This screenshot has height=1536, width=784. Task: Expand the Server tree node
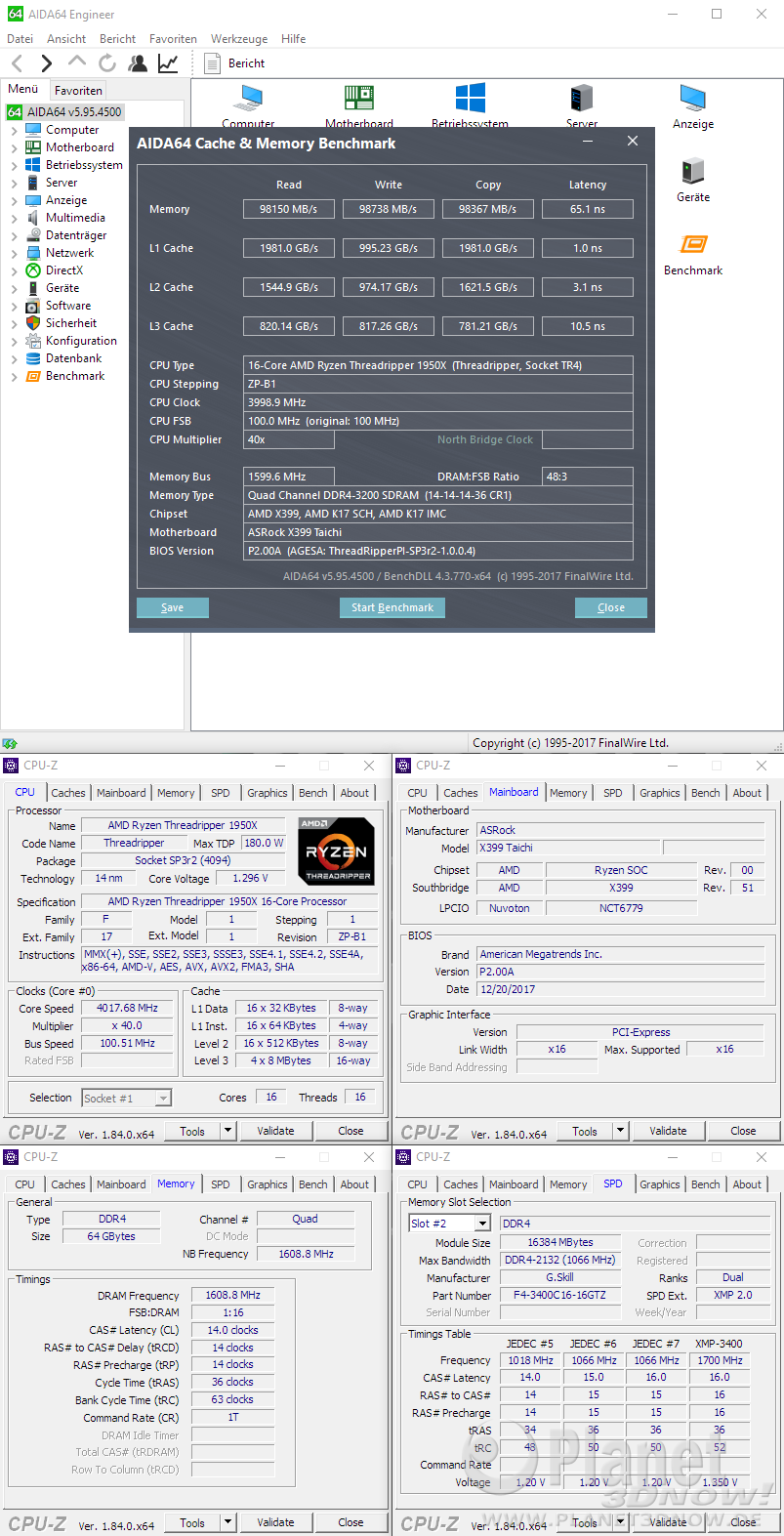(x=14, y=183)
